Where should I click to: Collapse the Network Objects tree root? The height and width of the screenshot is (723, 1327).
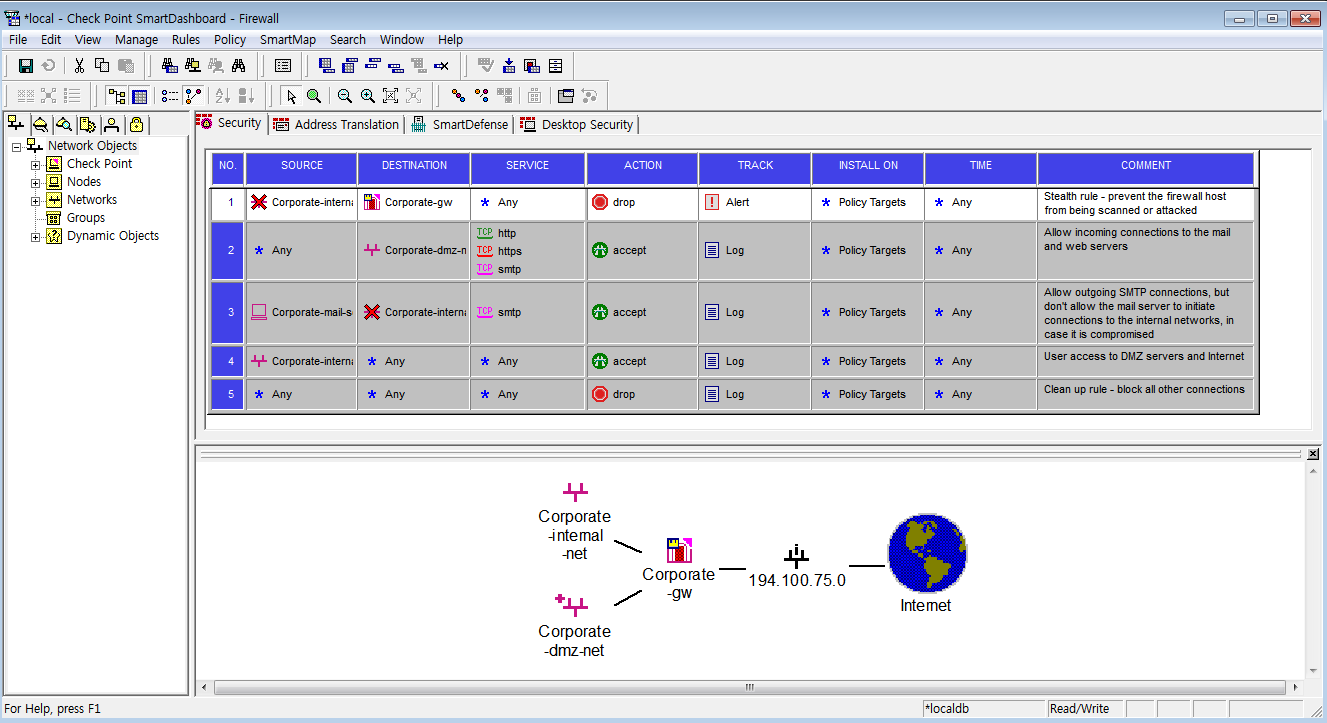(17, 147)
